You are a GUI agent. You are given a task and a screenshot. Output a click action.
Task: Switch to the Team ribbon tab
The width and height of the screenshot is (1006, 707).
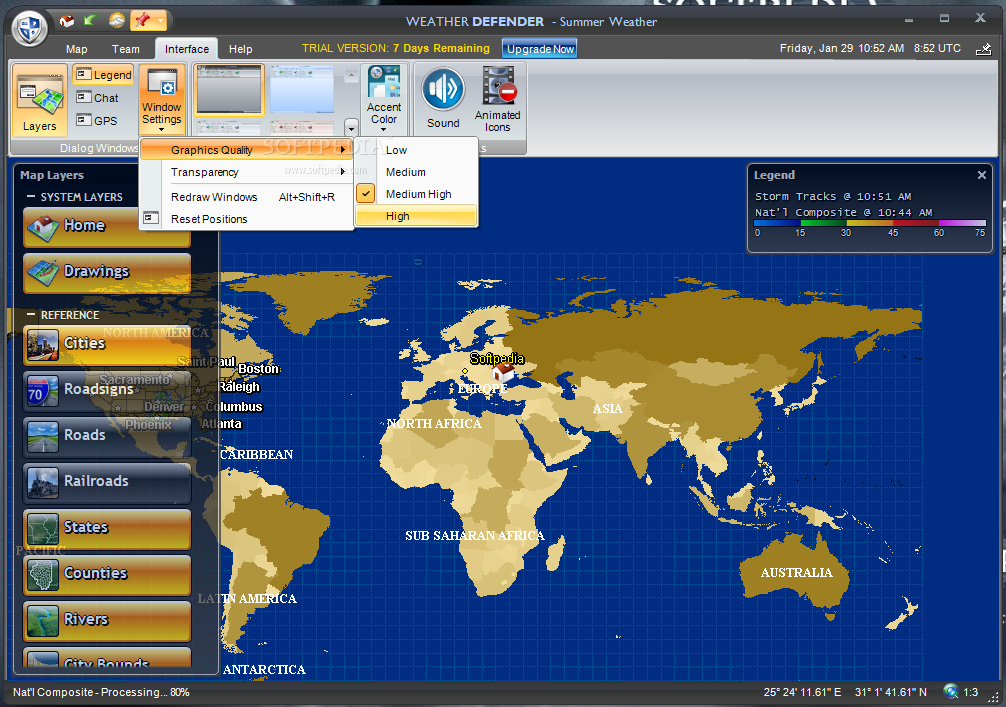(126, 49)
